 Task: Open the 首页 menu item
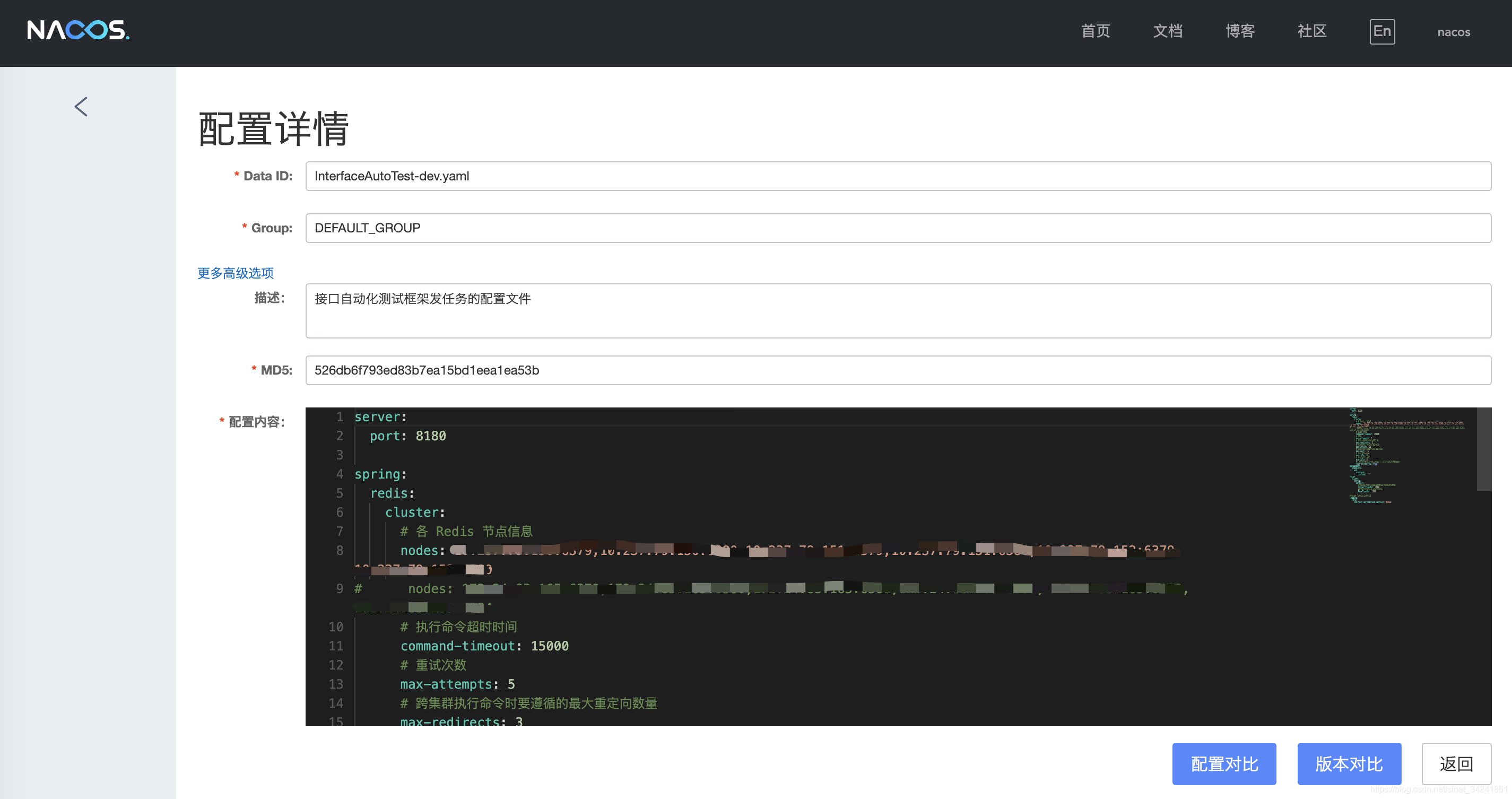point(1095,32)
